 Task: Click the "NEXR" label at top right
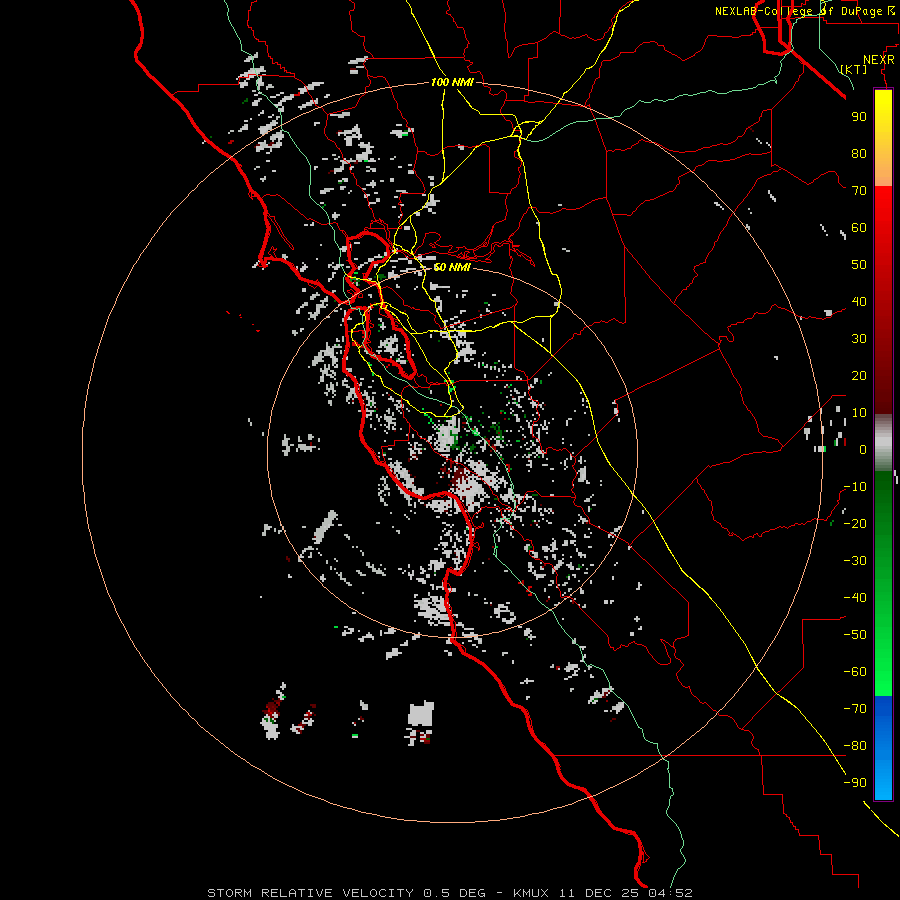[878, 59]
